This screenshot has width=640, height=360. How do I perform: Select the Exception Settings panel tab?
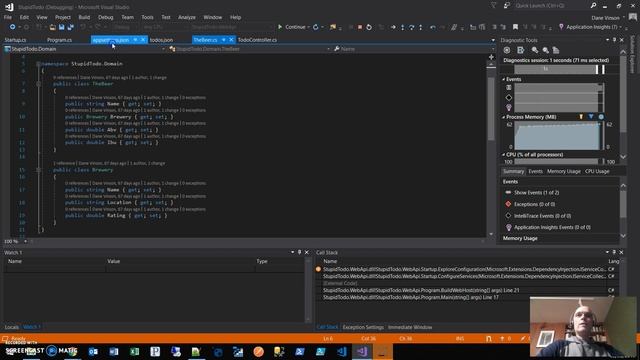pos(363,327)
